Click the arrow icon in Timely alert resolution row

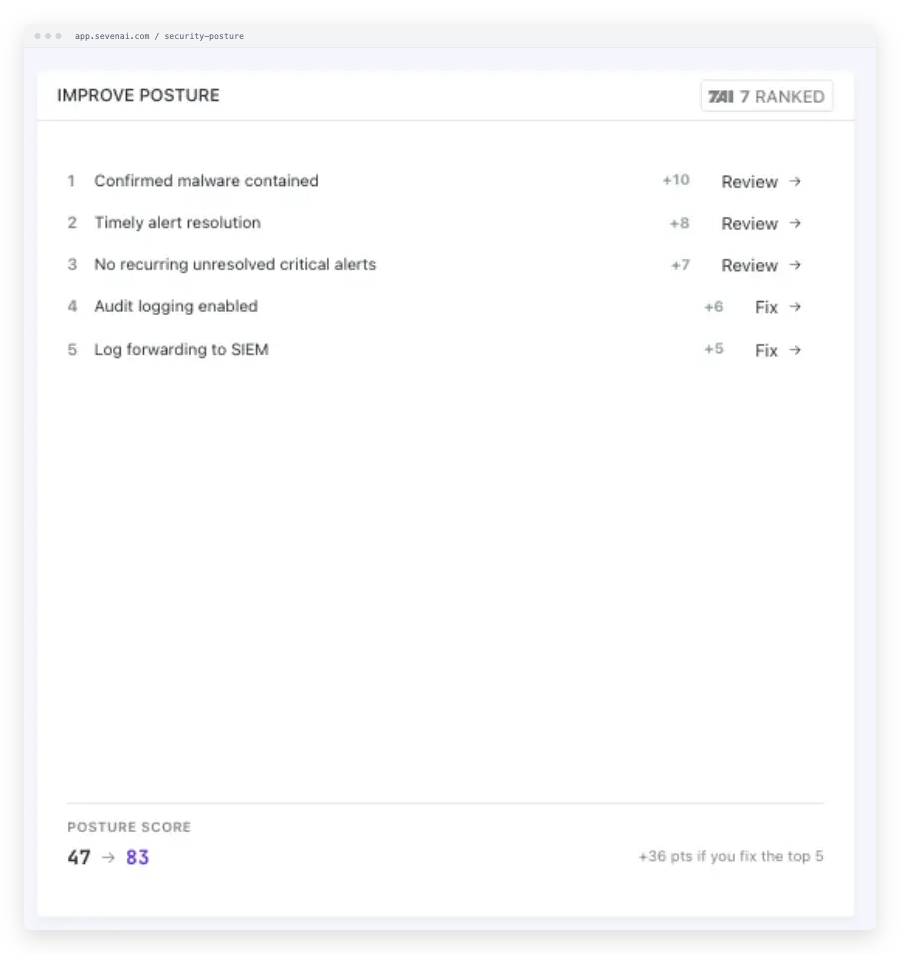[x=795, y=223]
